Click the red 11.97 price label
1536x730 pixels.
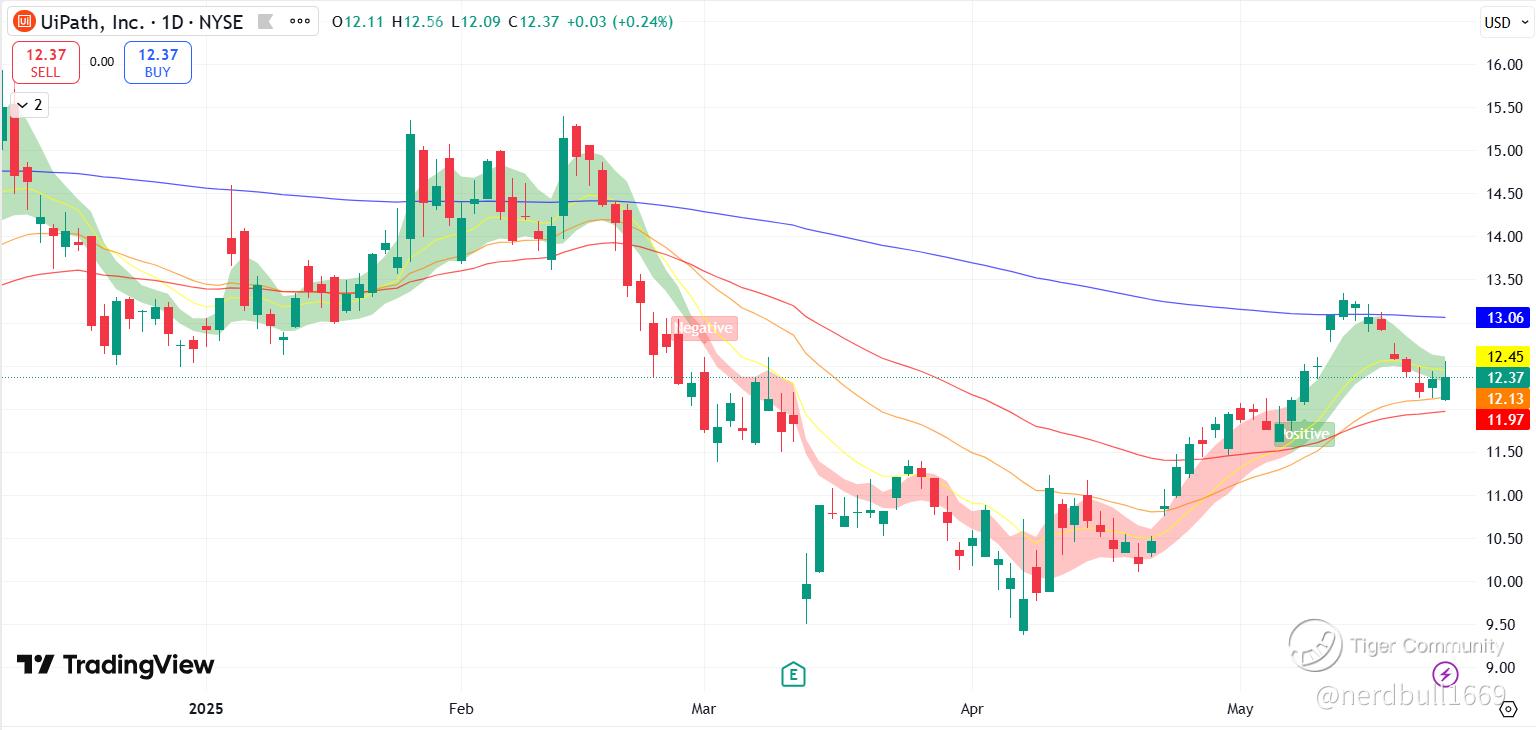pyautogui.click(x=1503, y=419)
